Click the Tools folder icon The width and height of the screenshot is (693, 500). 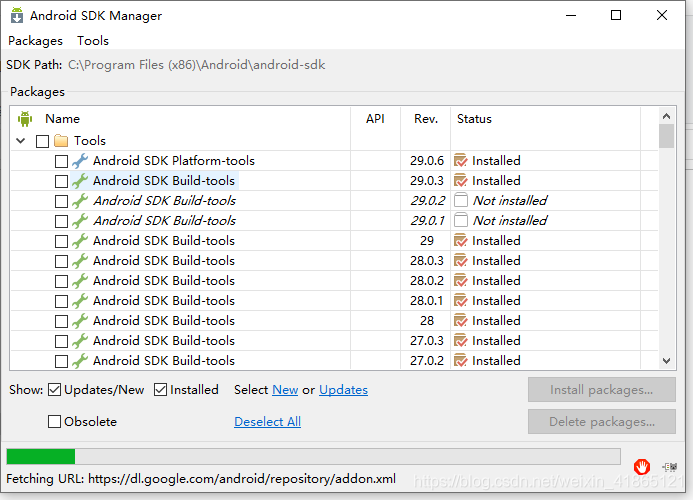[x=61, y=141]
